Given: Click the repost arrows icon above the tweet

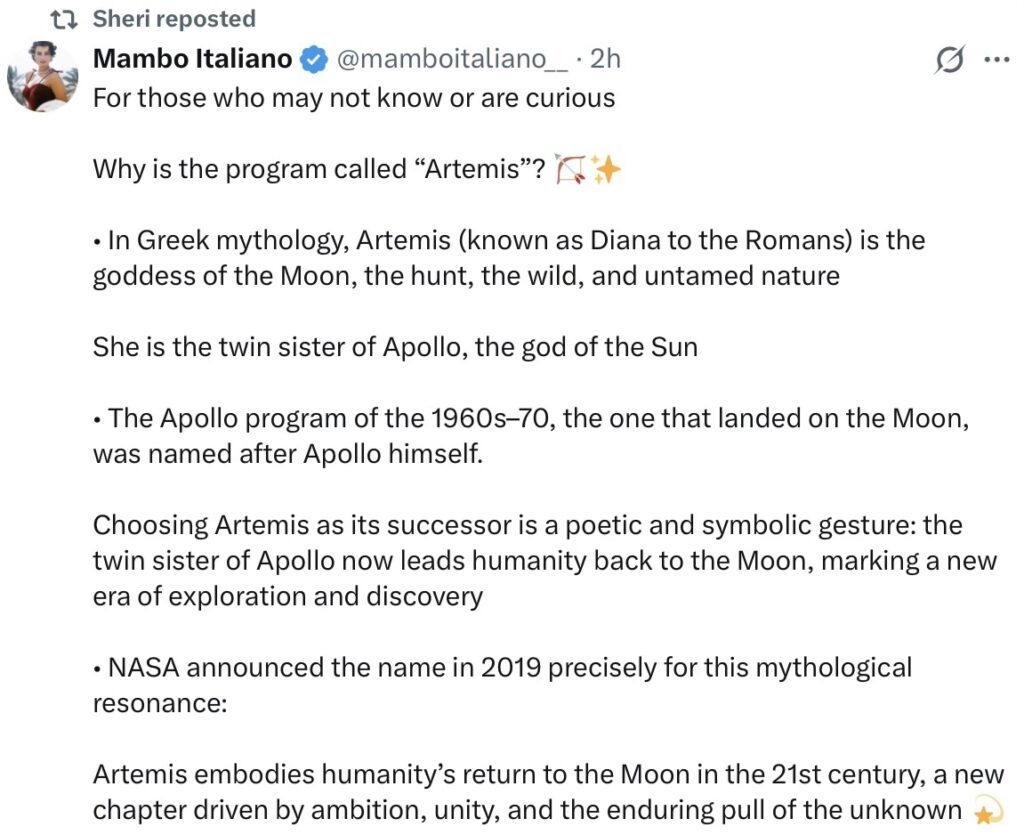Looking at the screenshot, I should (64, 19).
